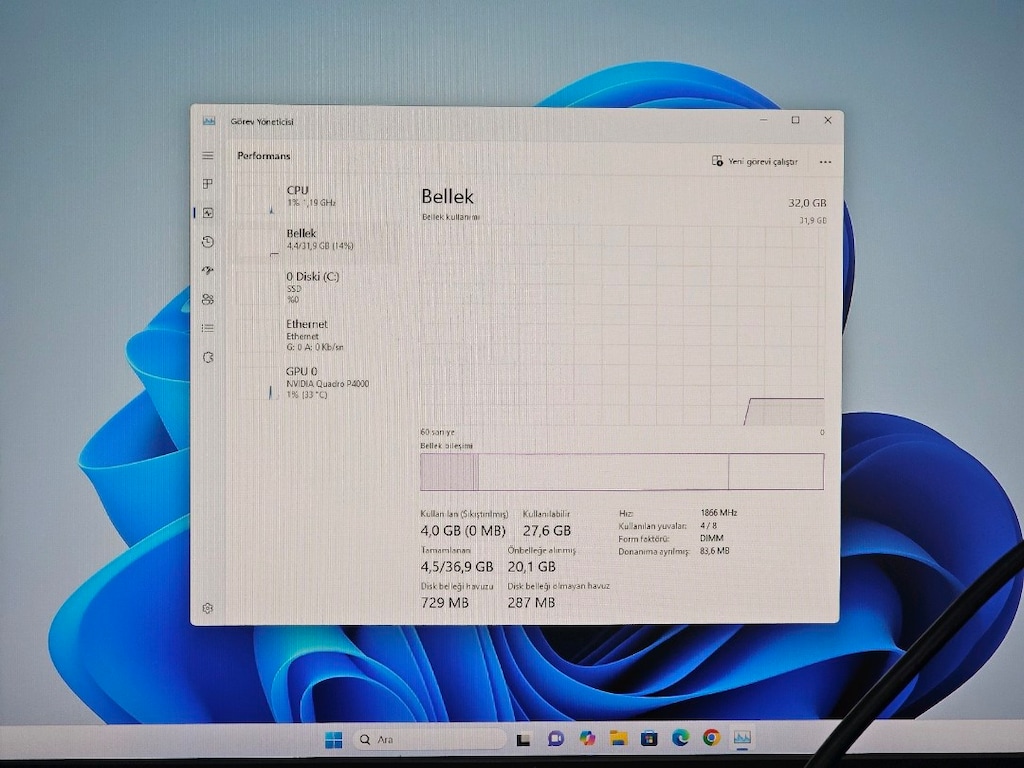Open the Startup apps page icon
Viewport: 1024px width, 768px height.
point(208,270)
